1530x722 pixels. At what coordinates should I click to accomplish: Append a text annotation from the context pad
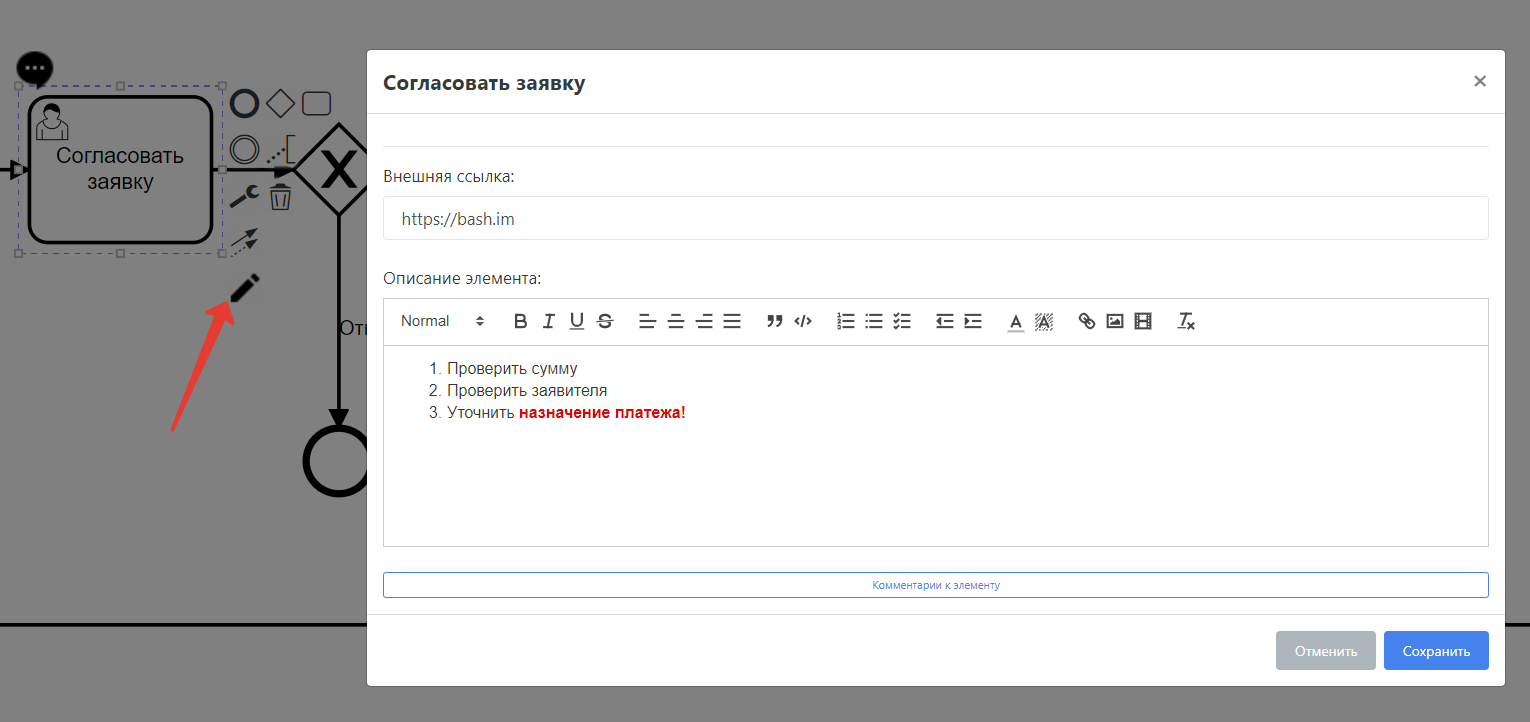[281, 150]
